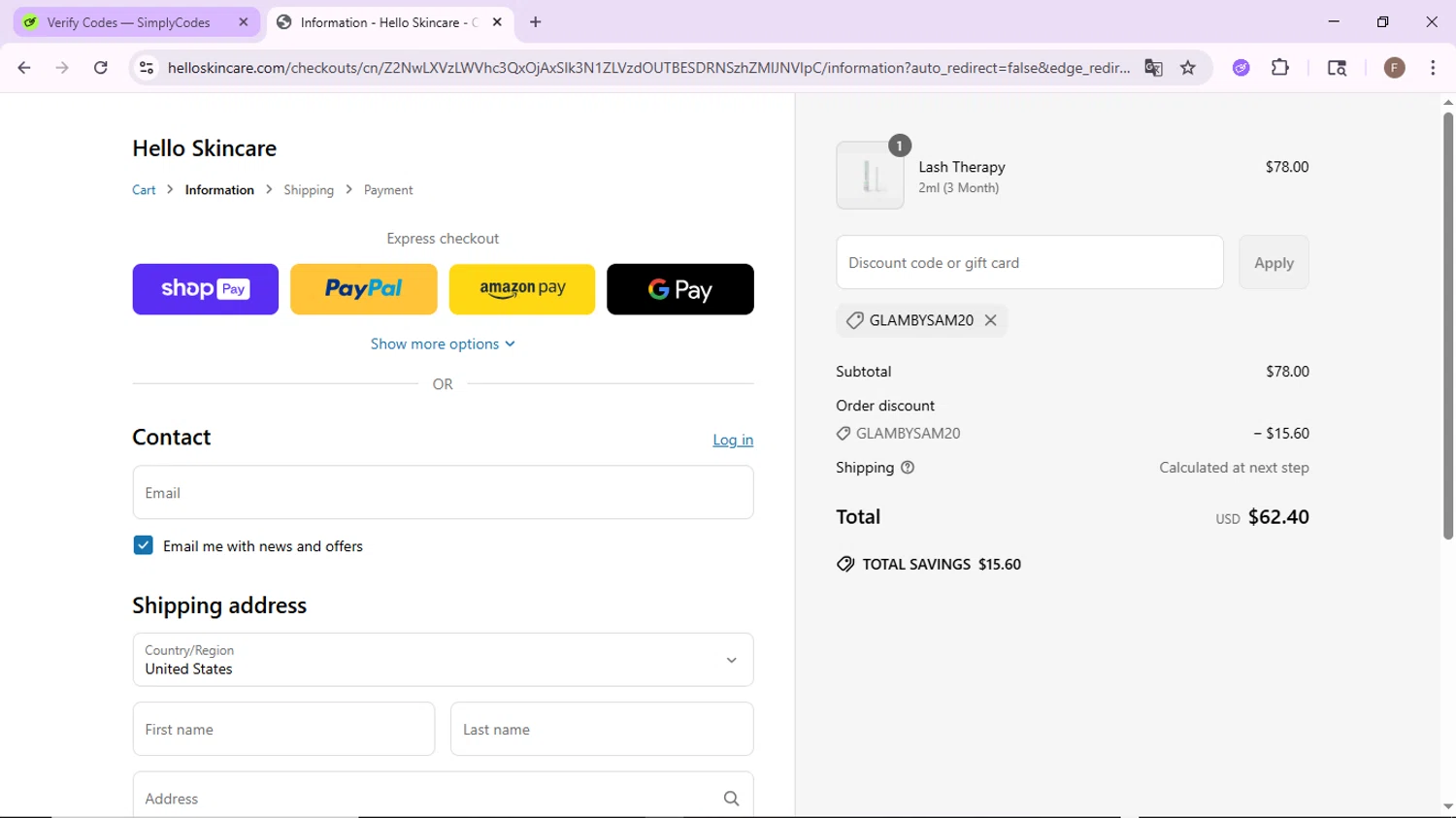Uncheck Email me with news and offers
Screen dimensions: 1456x818
tap(143, 545)
